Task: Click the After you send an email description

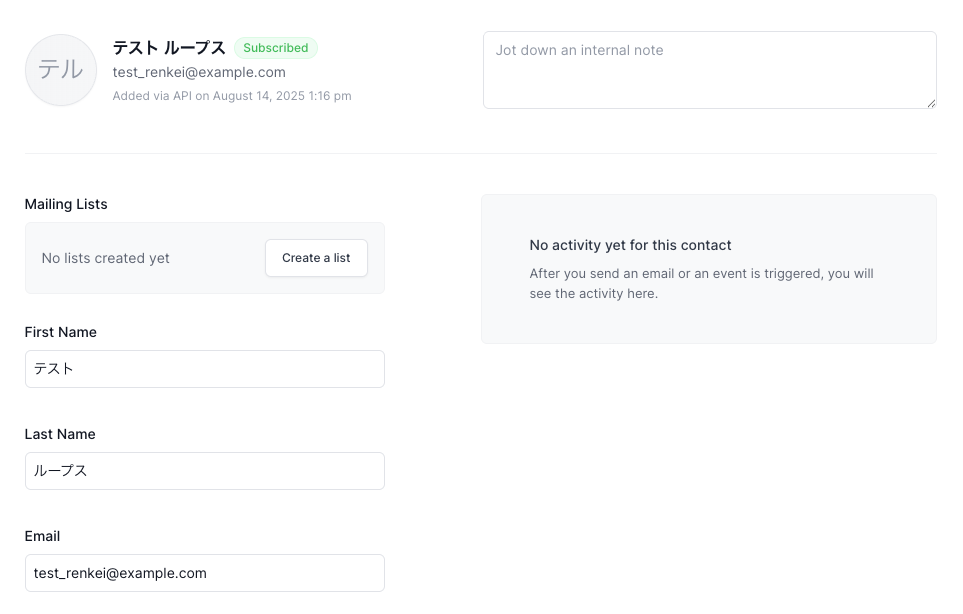Action: point(701,284)
